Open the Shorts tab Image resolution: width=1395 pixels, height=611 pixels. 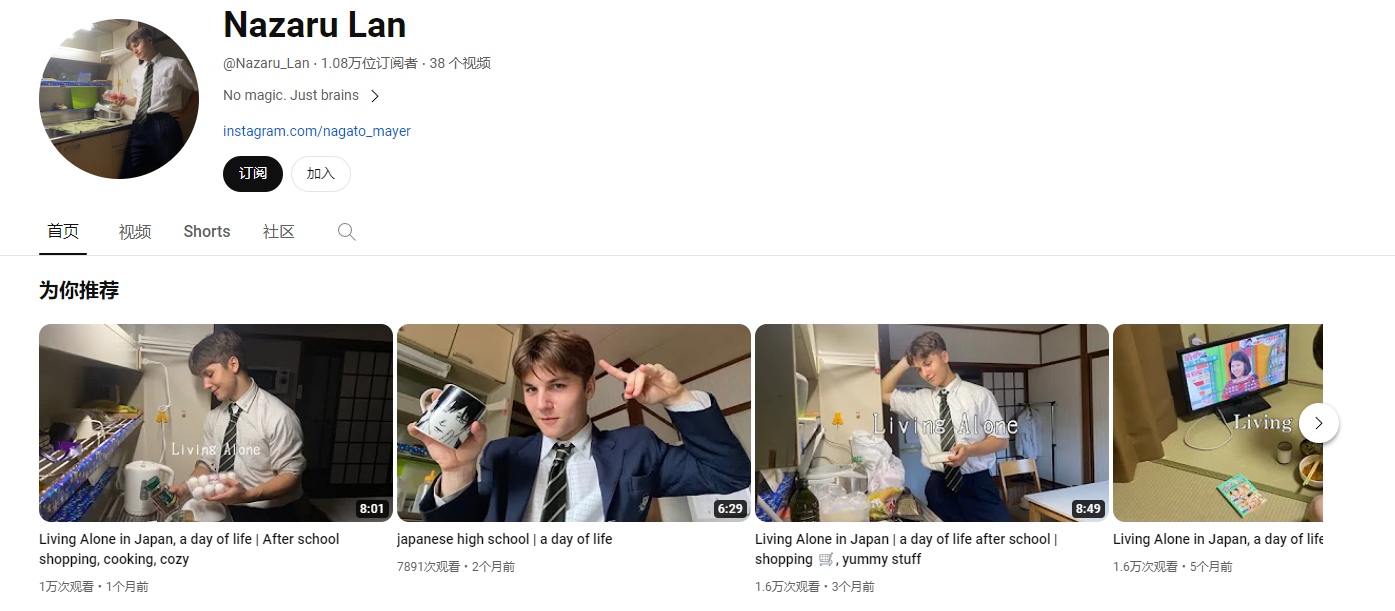tap(207, 232)
